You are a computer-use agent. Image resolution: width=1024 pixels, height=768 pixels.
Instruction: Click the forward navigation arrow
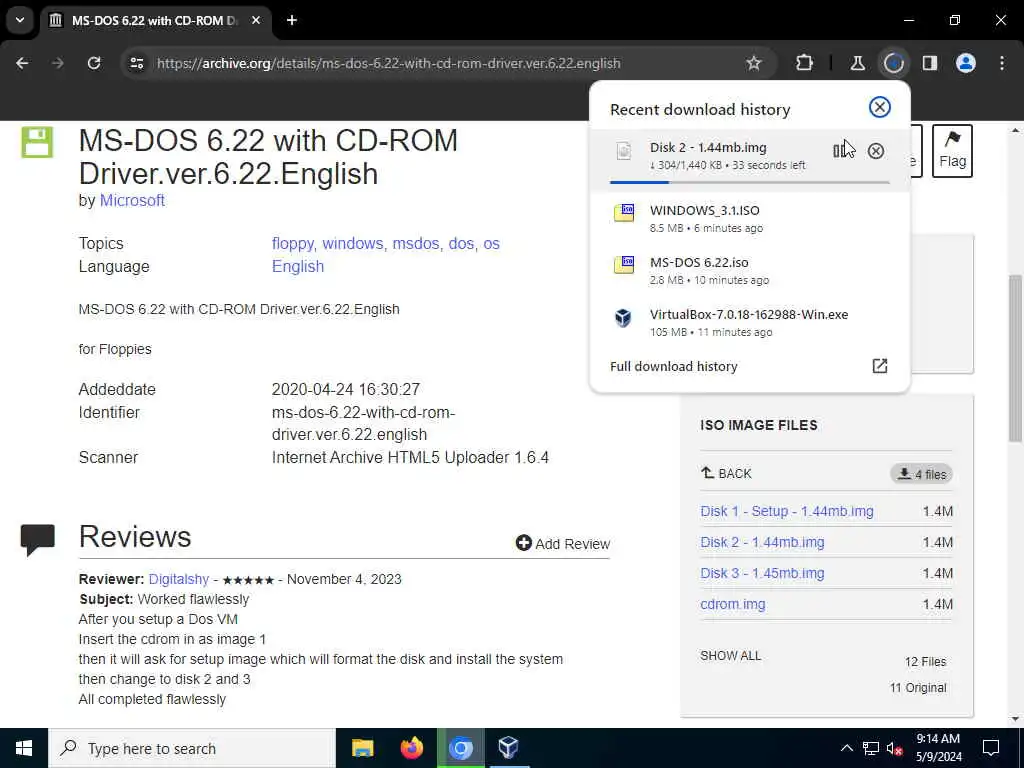click(58, 63)
